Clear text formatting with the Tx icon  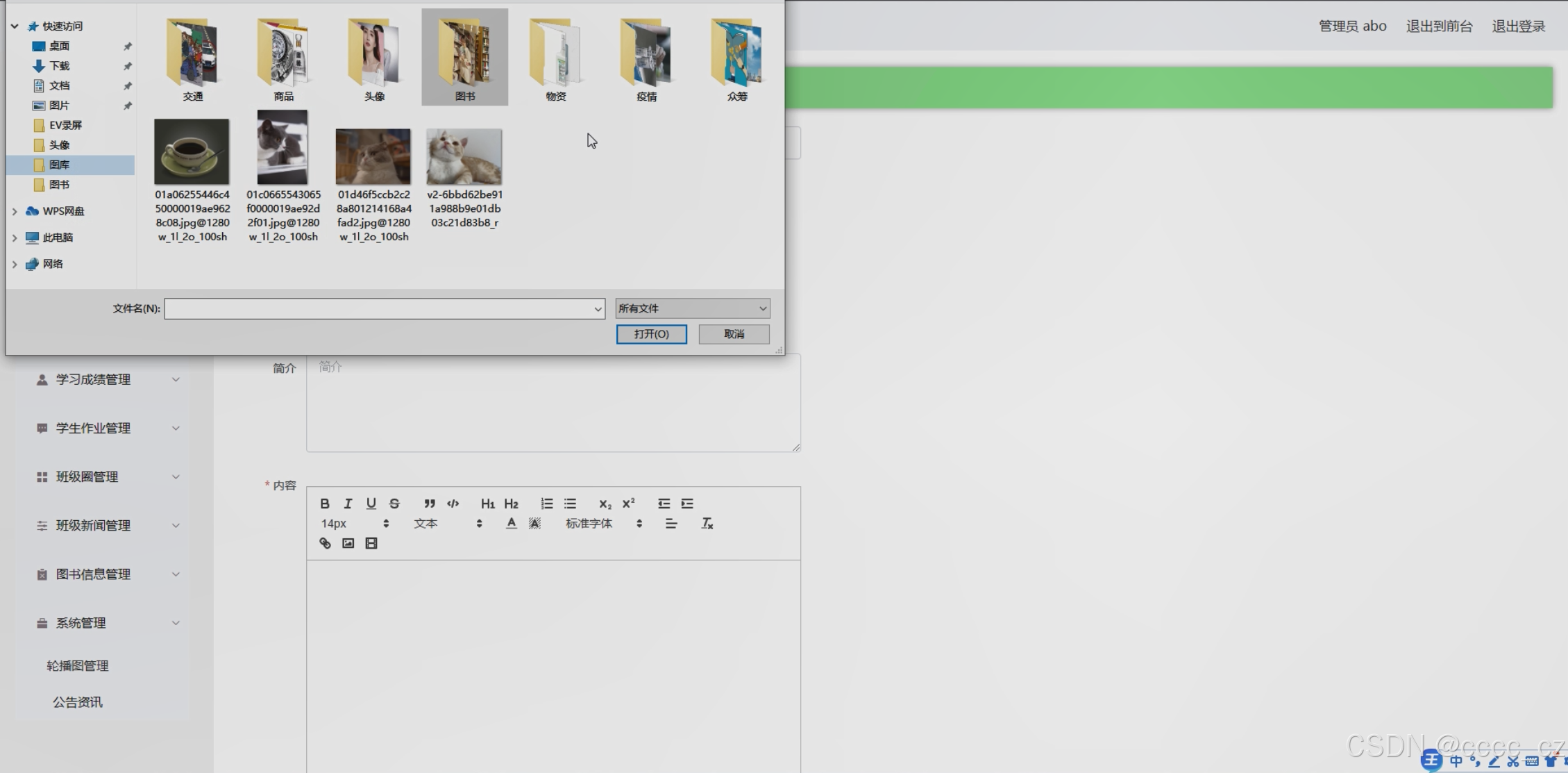[x=707, y=524]
